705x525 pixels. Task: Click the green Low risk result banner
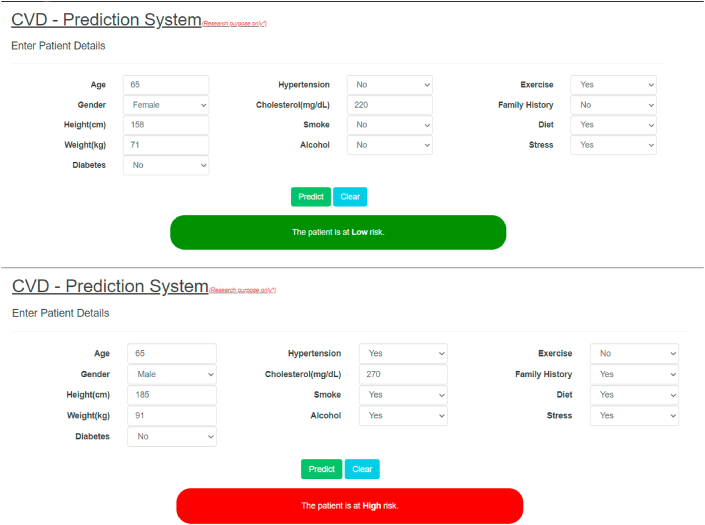coord(338,232)
